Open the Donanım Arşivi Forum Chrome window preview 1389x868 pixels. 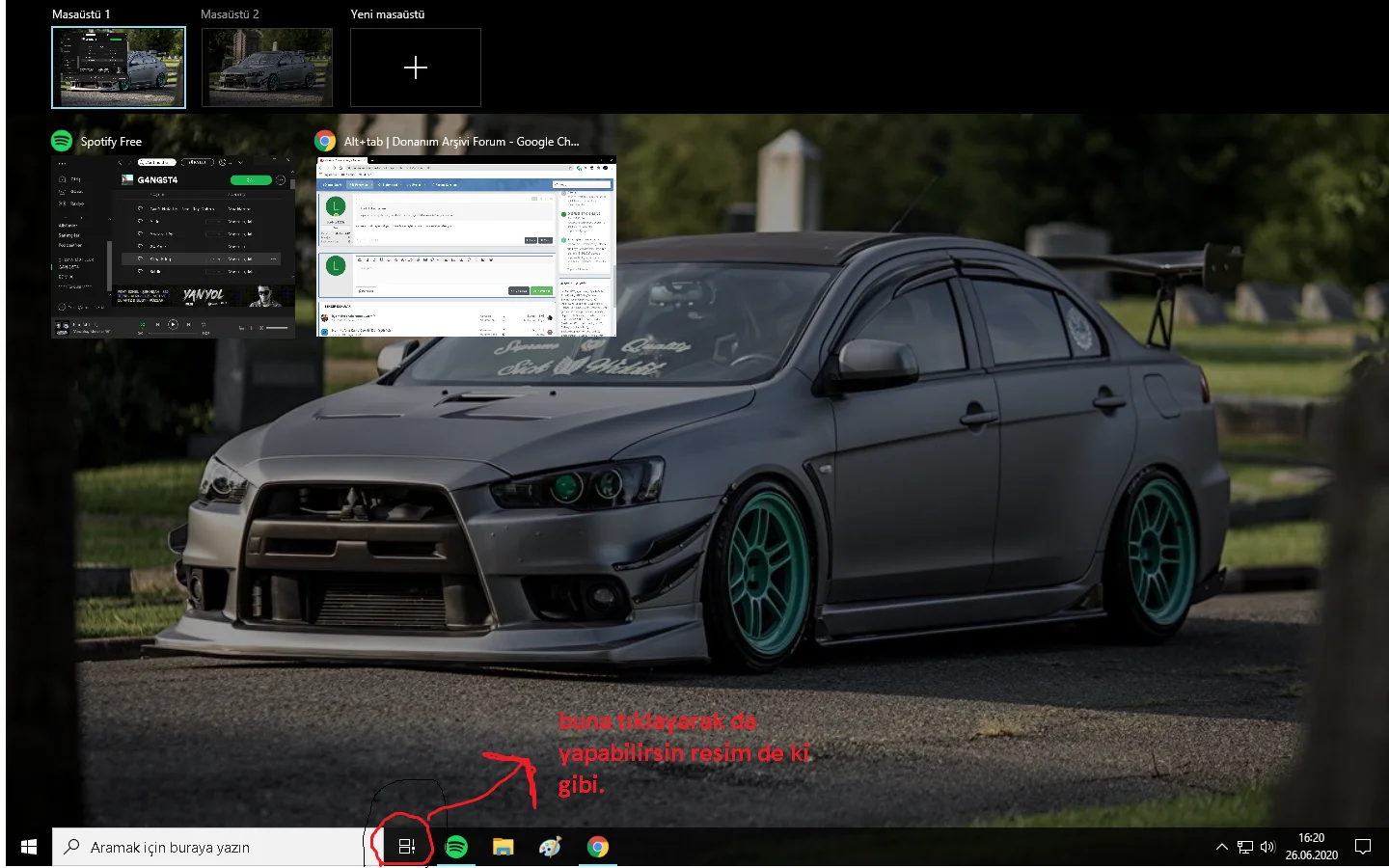point(466,246)
